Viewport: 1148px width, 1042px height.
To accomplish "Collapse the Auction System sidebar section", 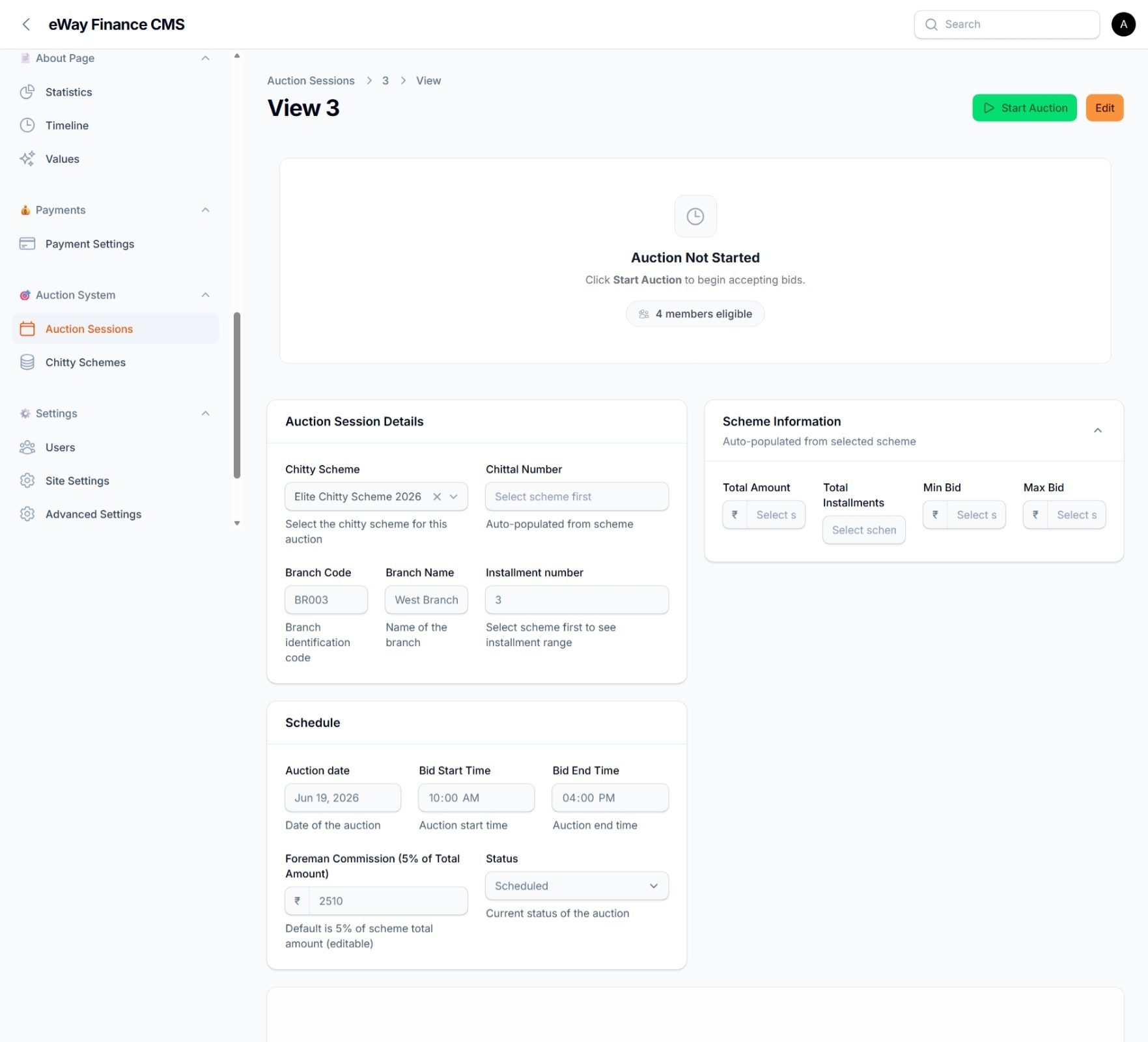I will click(x=205, y=295).
